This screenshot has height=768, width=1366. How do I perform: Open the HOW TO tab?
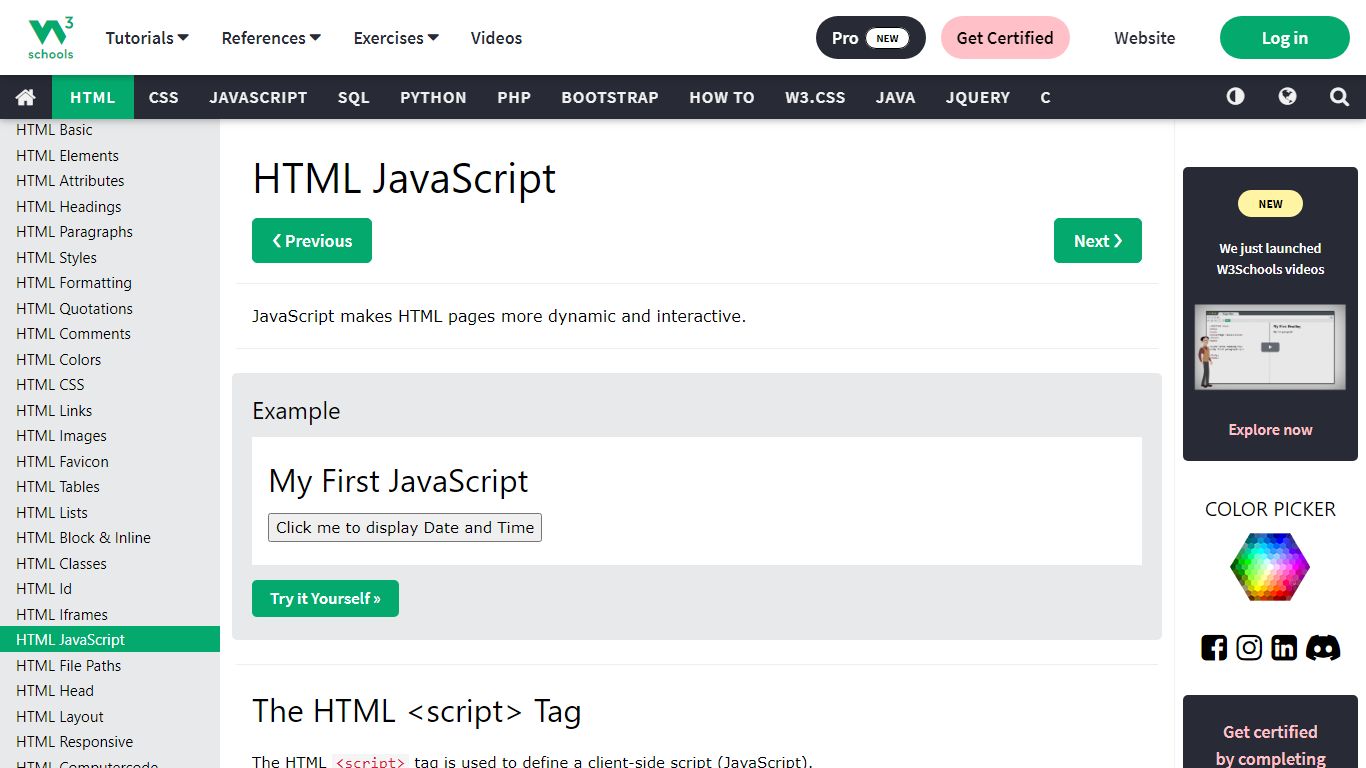coord(722,97)
